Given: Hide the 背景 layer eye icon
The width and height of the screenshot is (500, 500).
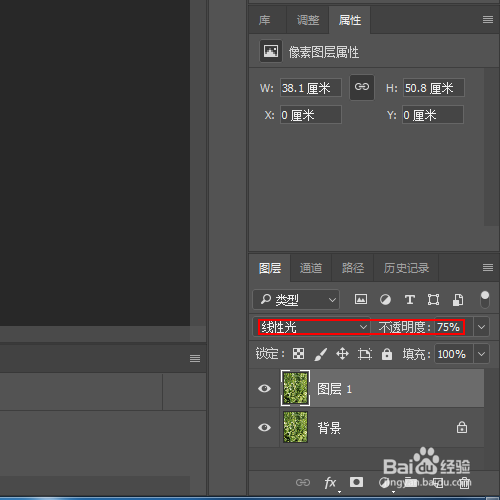Looking at the screenshot, I should (264, 427).
